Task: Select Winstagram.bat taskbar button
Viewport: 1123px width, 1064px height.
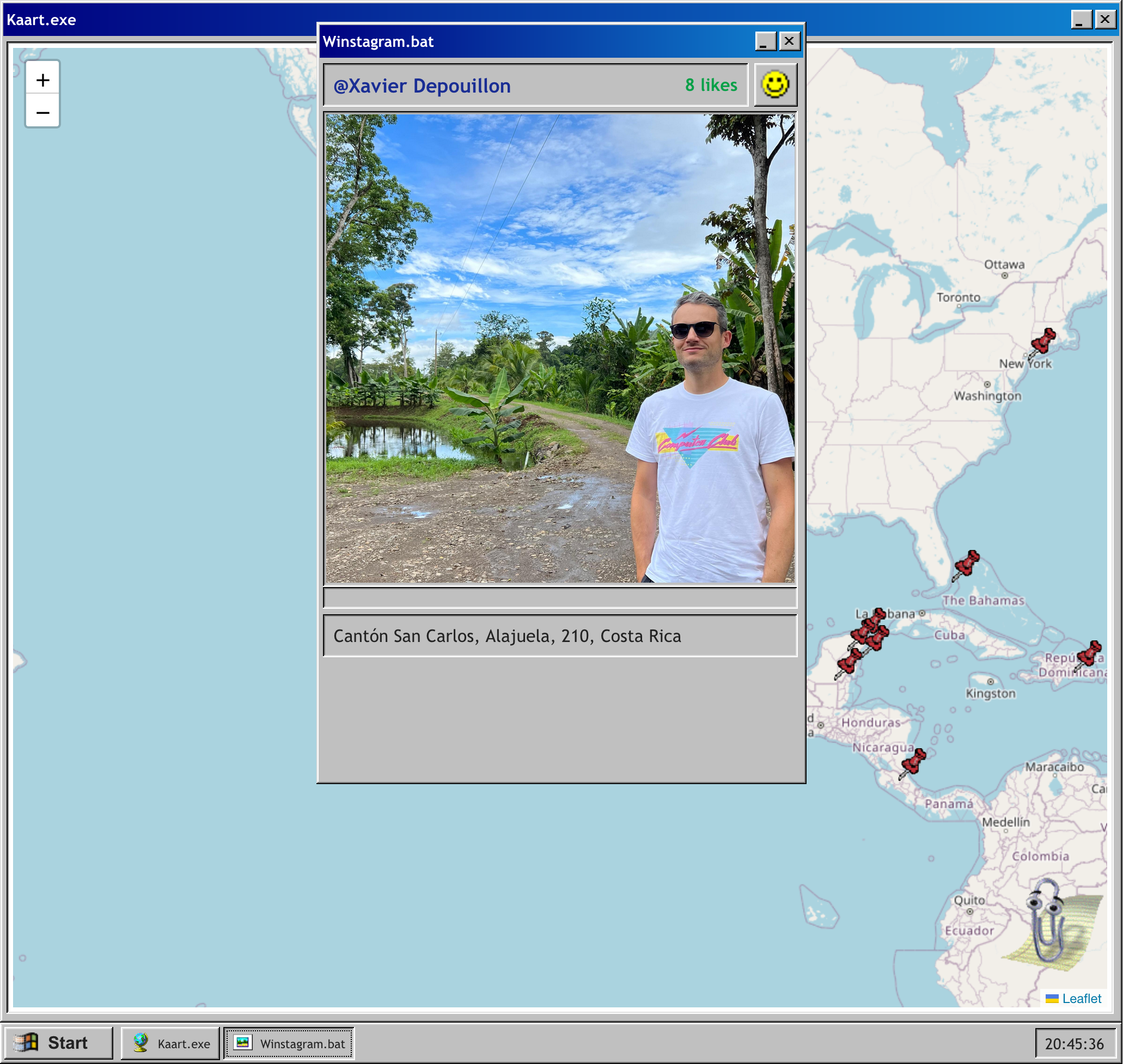Action: pos(289,1043)
